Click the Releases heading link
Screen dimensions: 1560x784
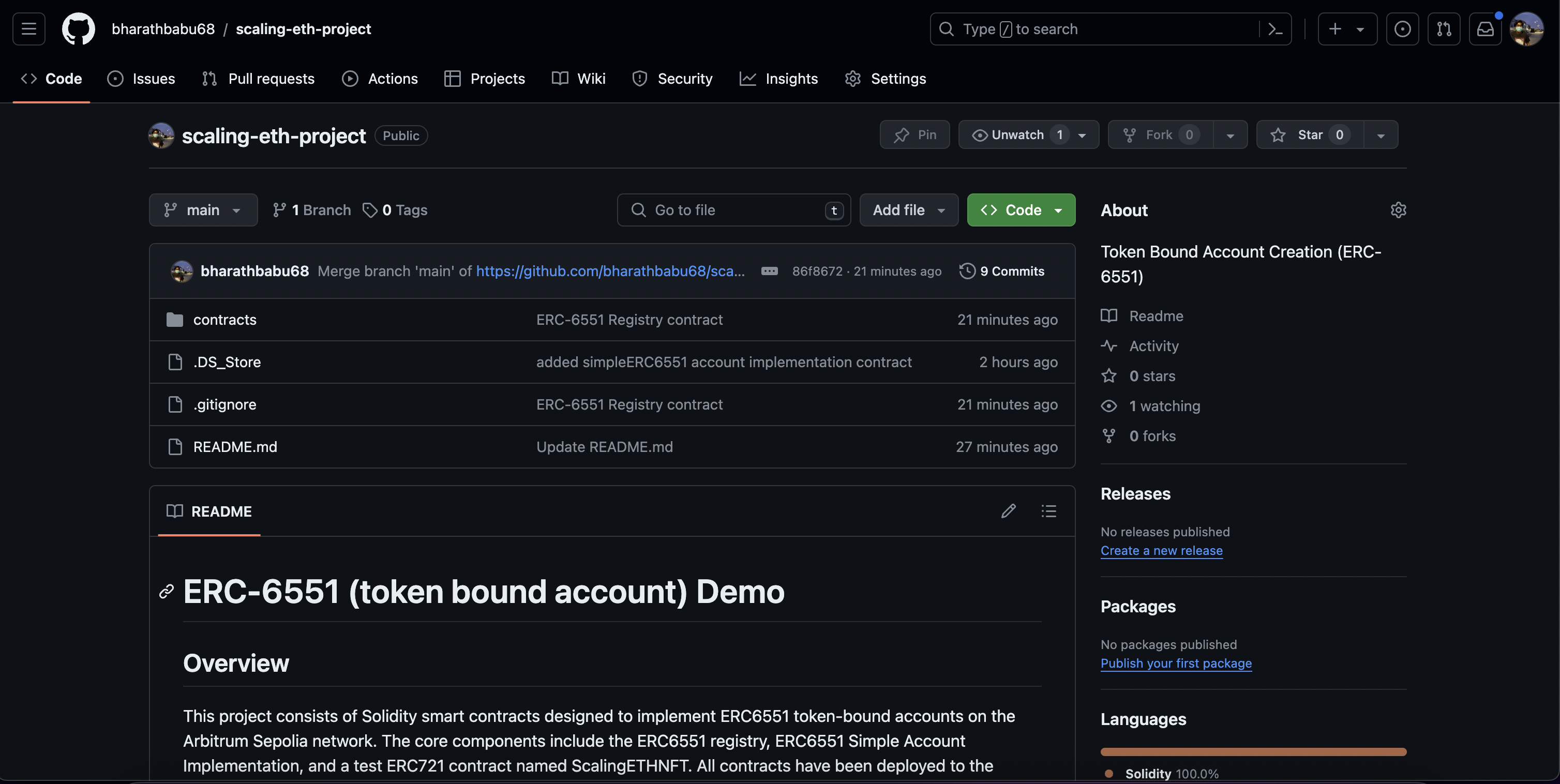(1135, 493)
